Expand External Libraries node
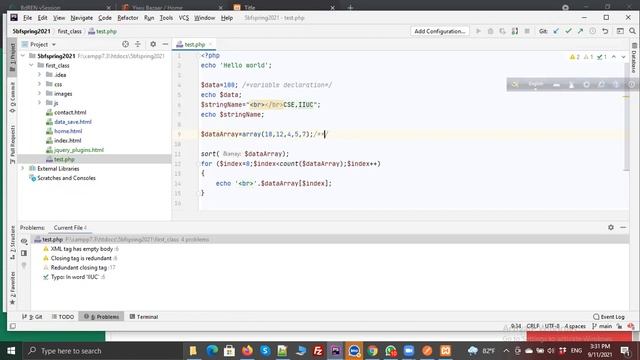 click(x=23, y=169)
